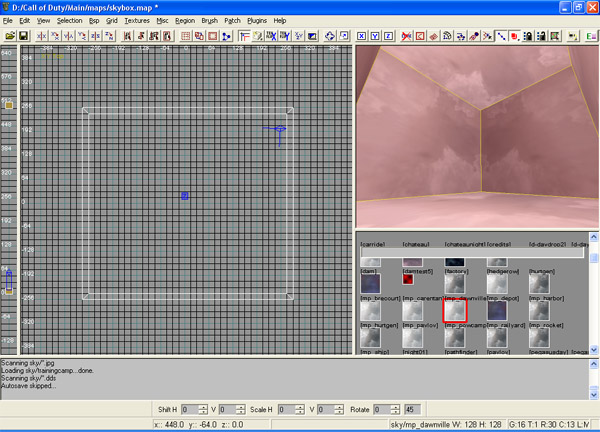This screenshot has width=600, height=432.
Task: Click console log scroll down arrow
Action: click(594, 394)
